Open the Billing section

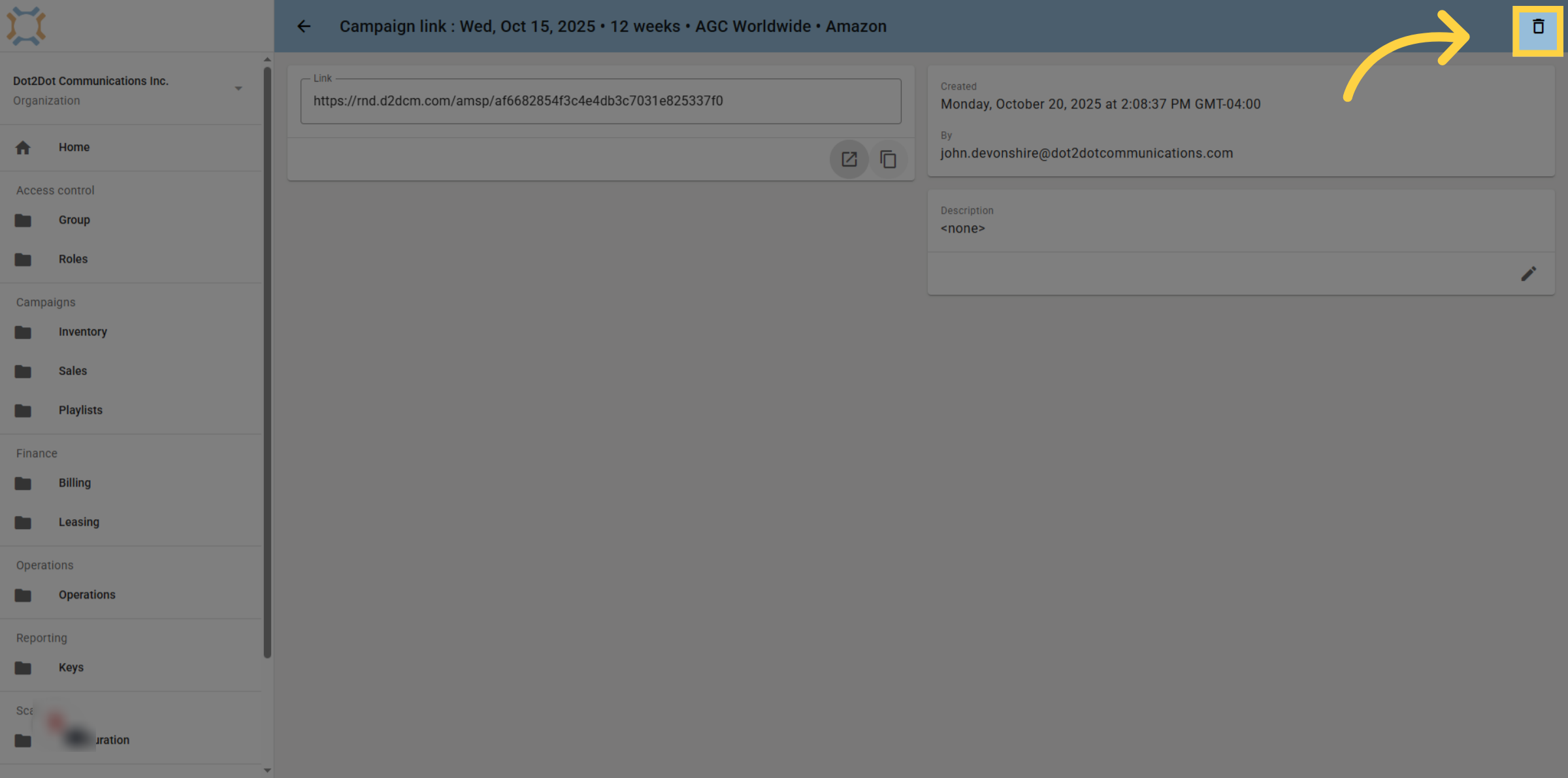pyautogui.click(x=131, y=483)
